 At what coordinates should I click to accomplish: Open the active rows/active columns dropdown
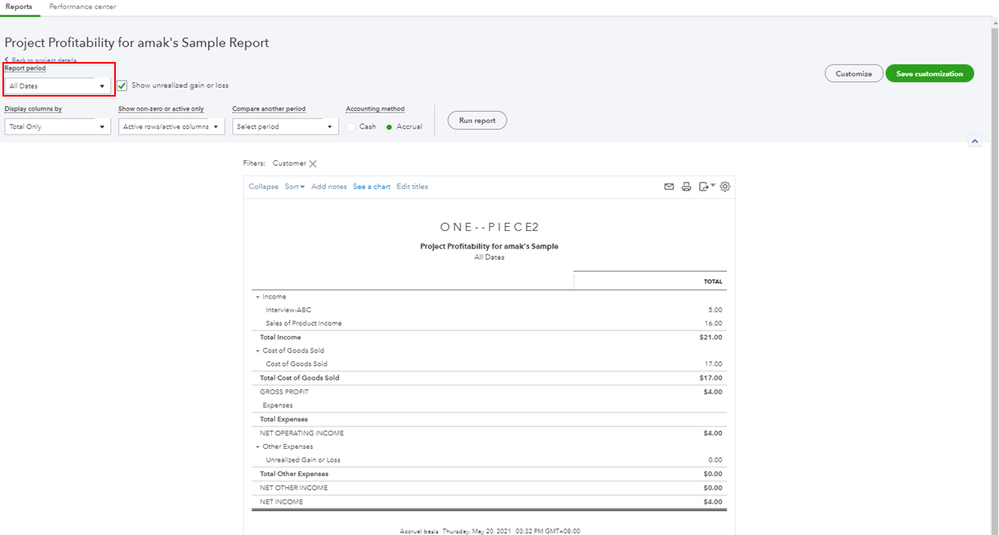171,127
